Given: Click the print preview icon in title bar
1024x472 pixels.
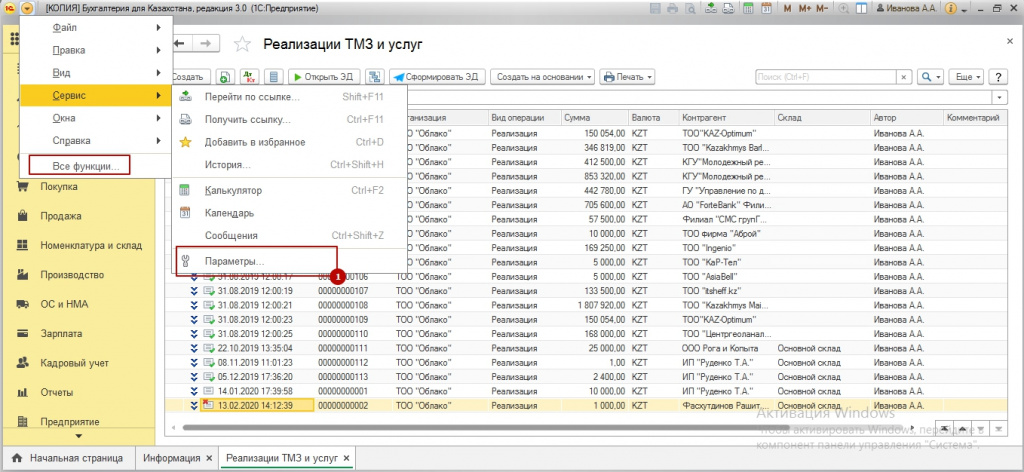Looking at the screenshot, I should click(x=688, y=9).
